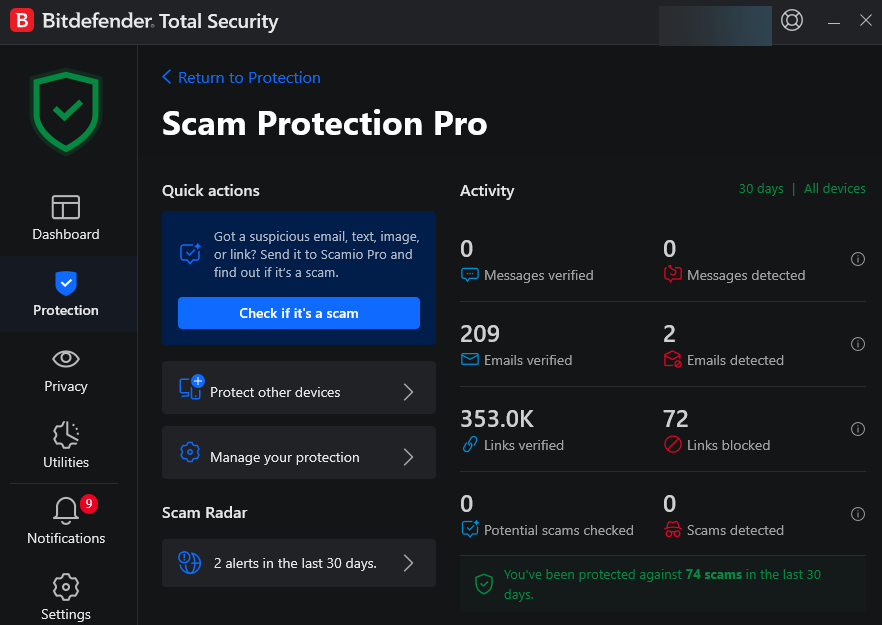The width and height of the screenshot is (882, 625).
Task: Click the Scams detected spy icon
Action: point(673,529)
